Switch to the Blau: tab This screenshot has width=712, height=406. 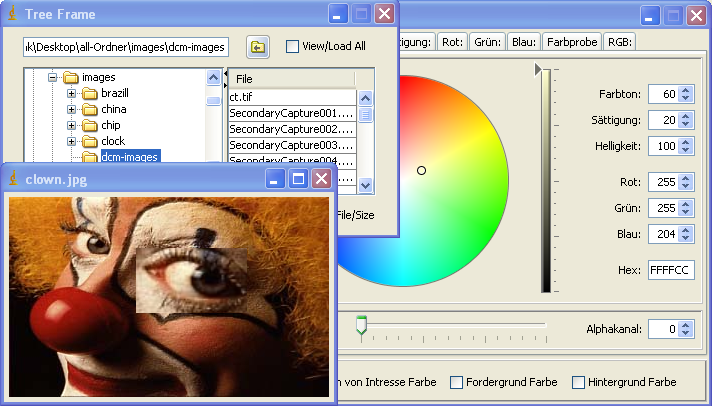point(524,42)
